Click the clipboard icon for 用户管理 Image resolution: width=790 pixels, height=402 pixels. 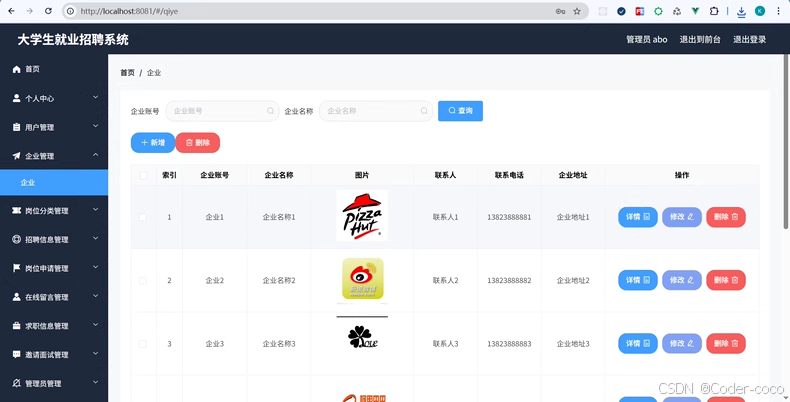point(17,127)
